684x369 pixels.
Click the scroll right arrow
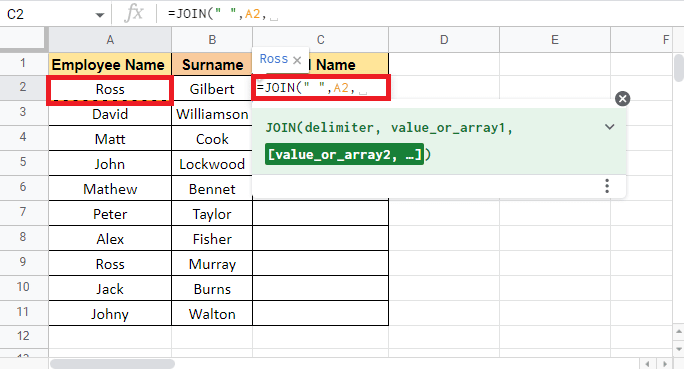(664, 364)
